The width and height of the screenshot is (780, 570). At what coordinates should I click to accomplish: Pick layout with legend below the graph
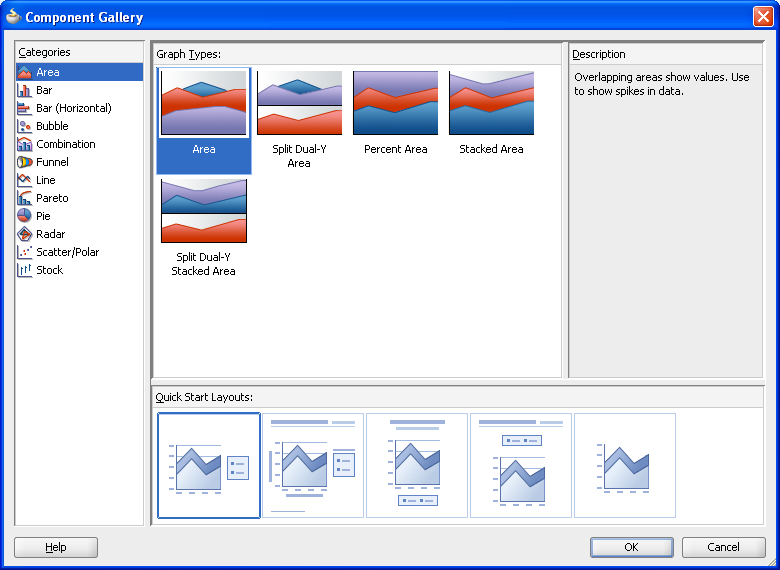tap(417, 466)
